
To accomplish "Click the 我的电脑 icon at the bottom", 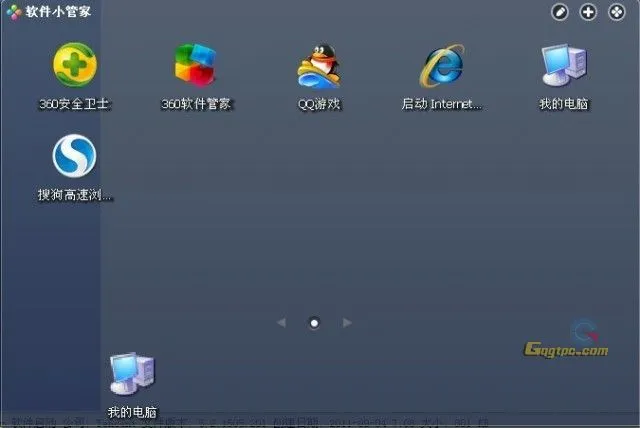I will (x=132, y=375).
